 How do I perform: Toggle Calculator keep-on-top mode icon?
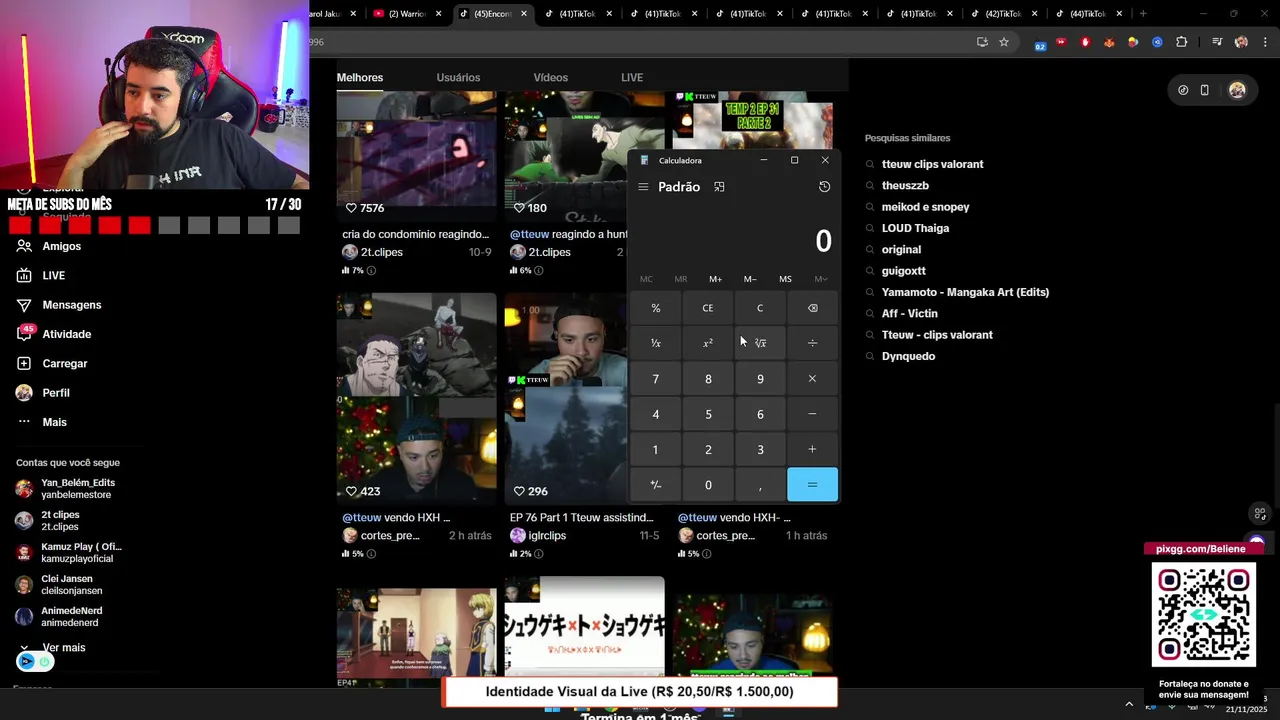[x=719, y=187]
